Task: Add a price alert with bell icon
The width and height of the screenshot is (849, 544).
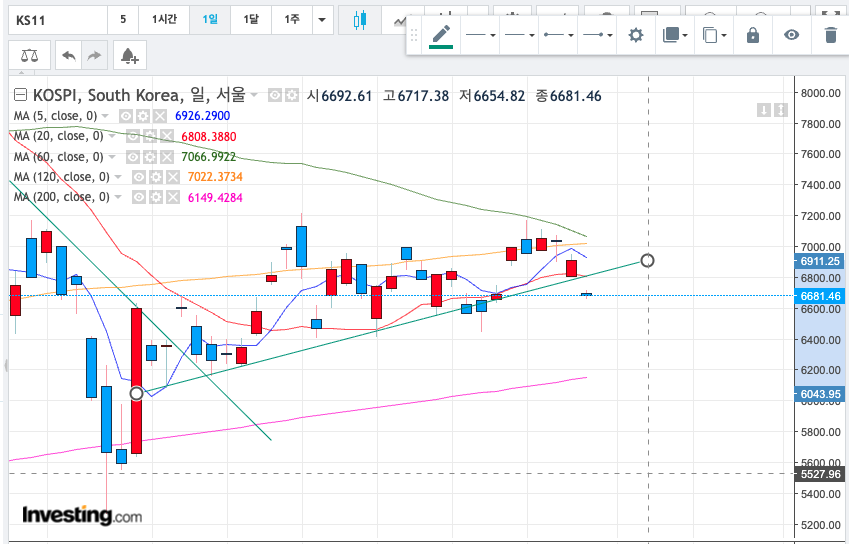Action: (x=130, y=55)
